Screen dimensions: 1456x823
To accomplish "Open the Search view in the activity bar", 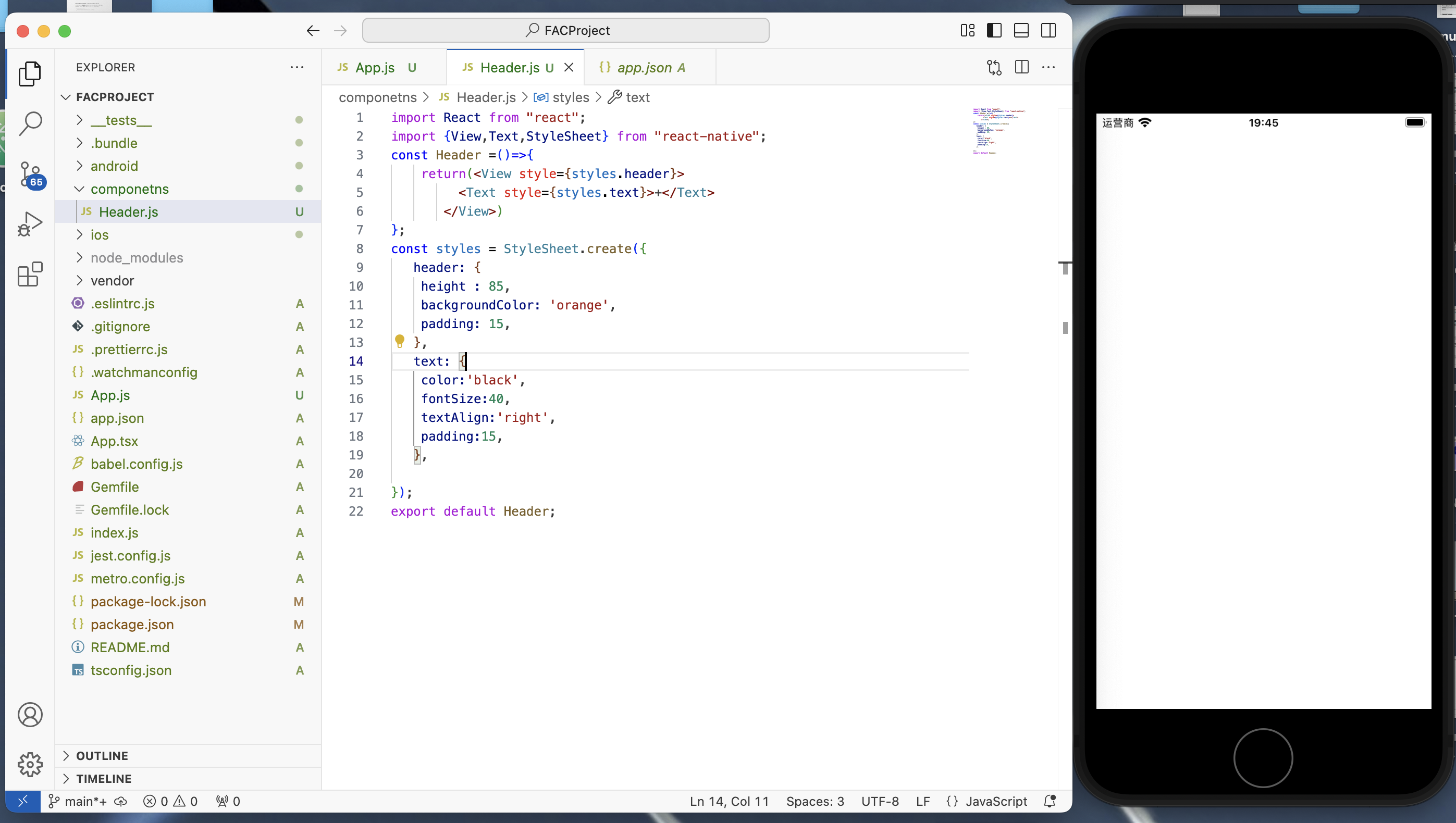I will (x=30, y=123).
